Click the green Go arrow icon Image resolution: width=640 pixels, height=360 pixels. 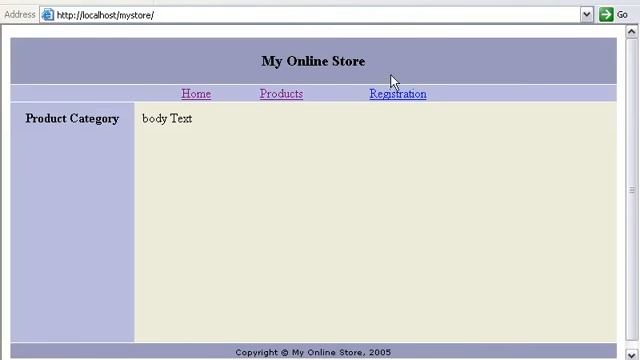(606, 15)
